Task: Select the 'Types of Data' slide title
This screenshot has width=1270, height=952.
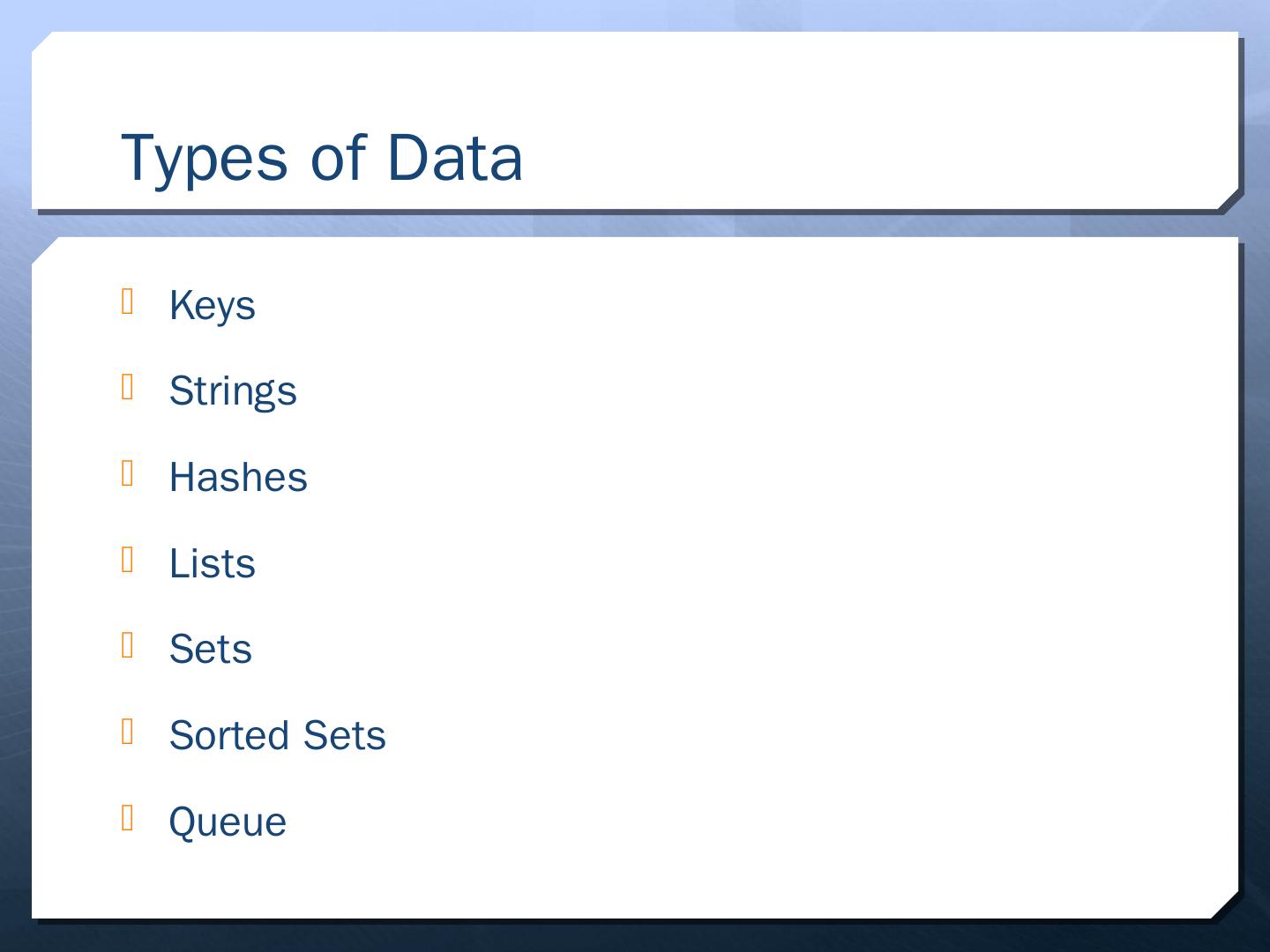Action: pos(321,159)
